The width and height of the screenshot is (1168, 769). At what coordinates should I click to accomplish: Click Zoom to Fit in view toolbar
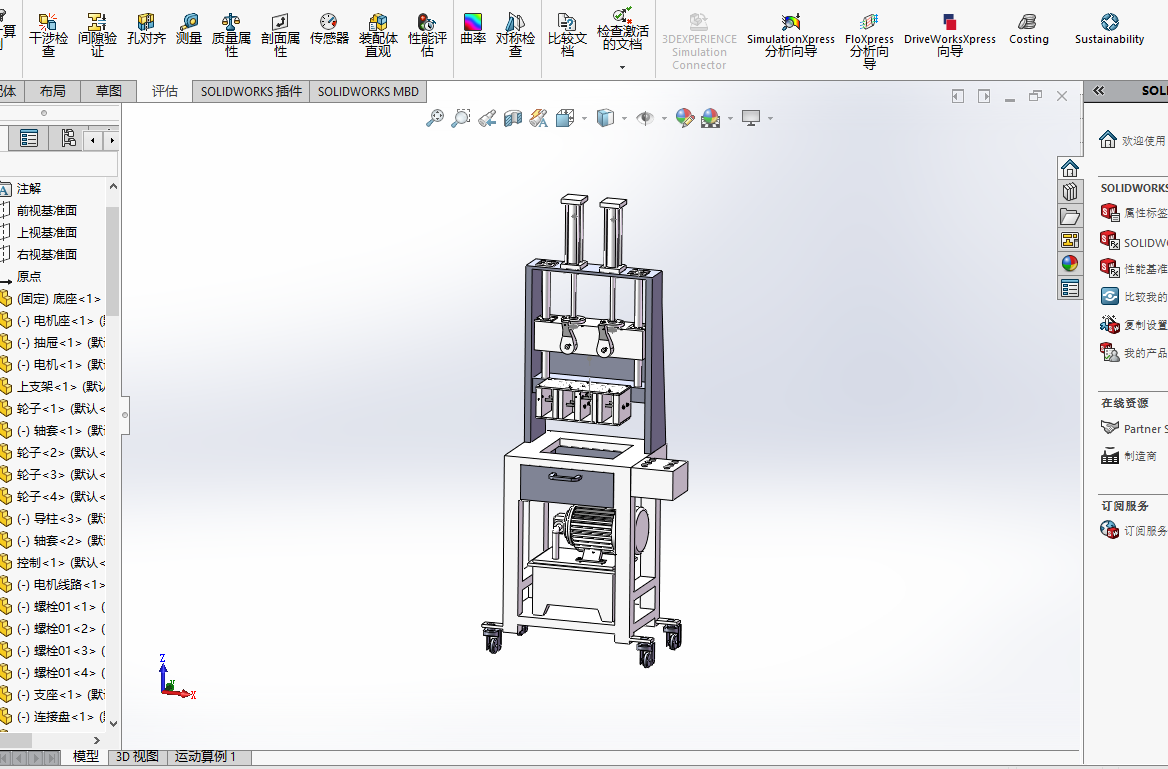point(435,118)
